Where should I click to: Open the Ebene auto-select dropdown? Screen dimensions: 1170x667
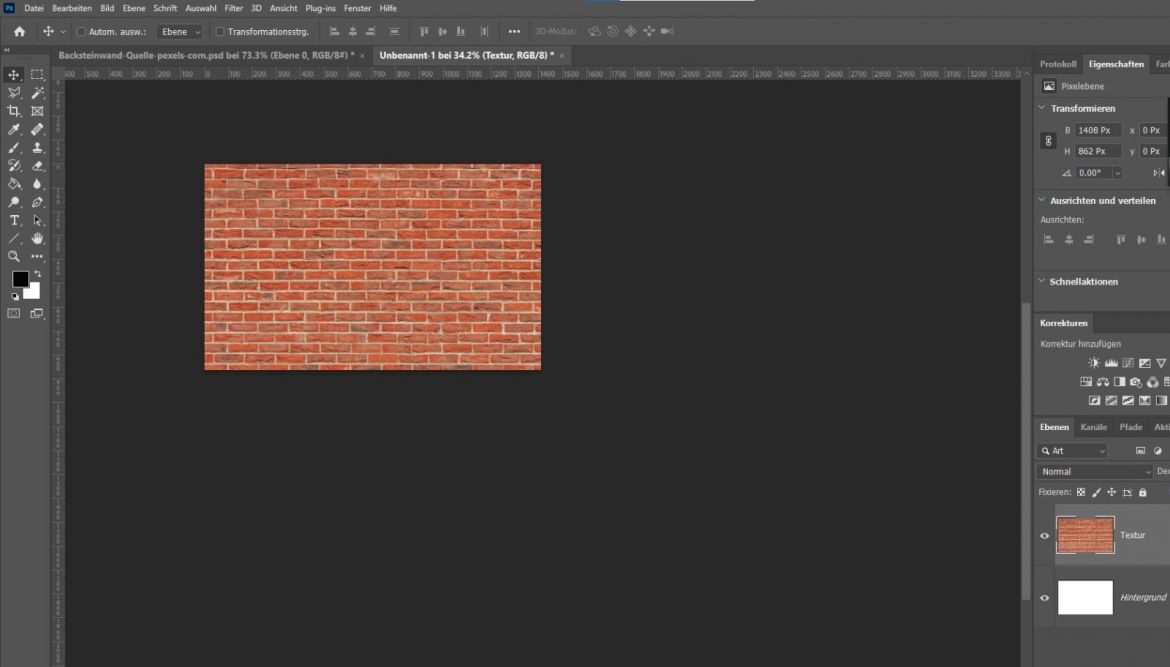point(180,31)
